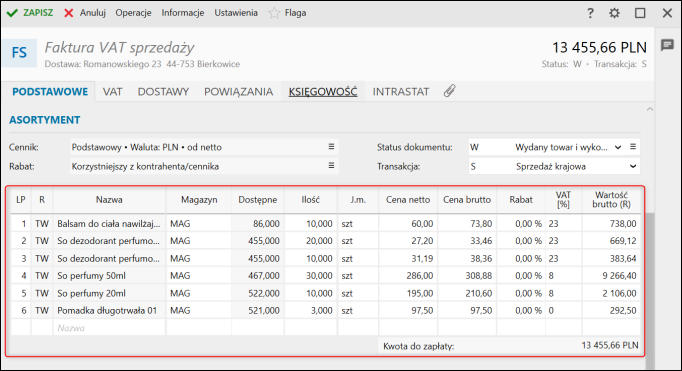Screen dimensions: 682x371
Task: Click the empty Nazwa new-row field
Action: click(x=109, y=328)
